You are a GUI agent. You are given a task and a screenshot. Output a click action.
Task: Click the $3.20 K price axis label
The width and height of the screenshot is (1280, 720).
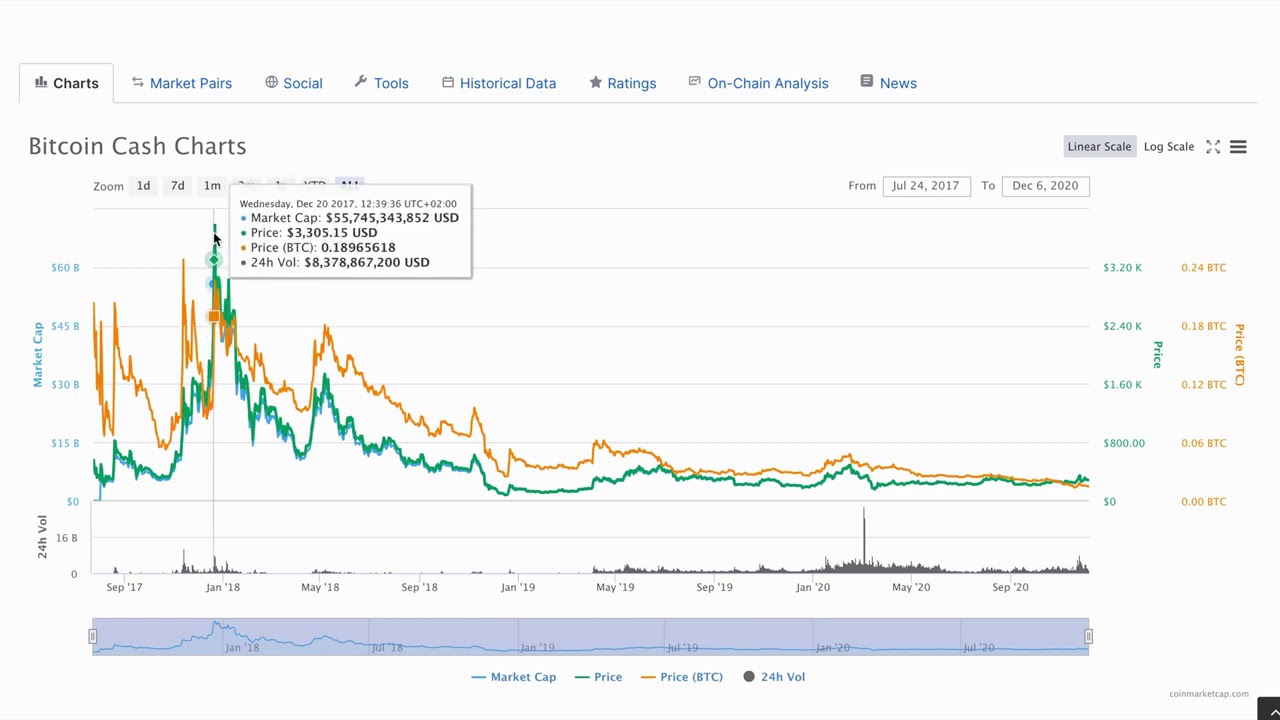(x=1122, y=268)
